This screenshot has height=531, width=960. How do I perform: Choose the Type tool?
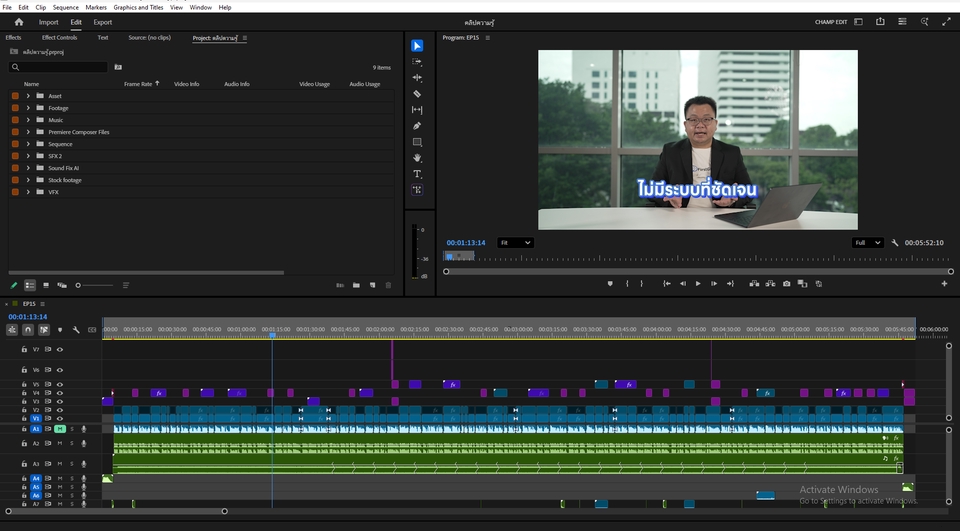[417, 174]
